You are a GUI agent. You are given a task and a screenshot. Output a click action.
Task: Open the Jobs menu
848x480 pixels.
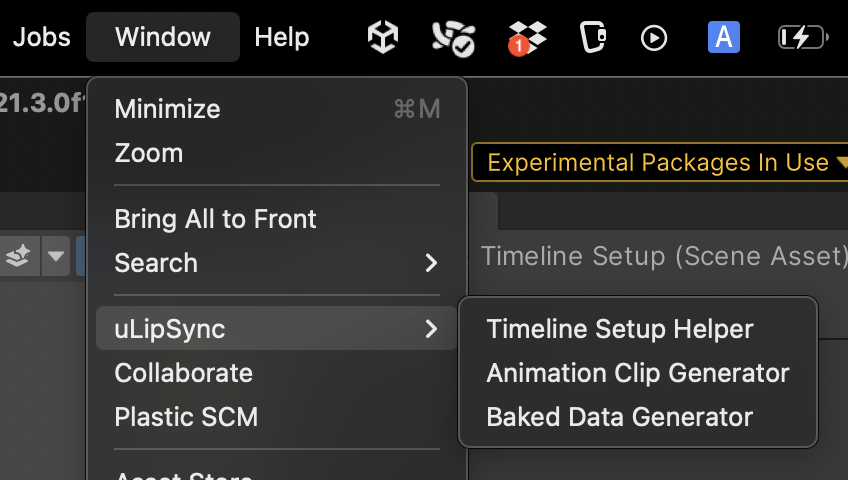pyautogui.click(x=42, y=38)
